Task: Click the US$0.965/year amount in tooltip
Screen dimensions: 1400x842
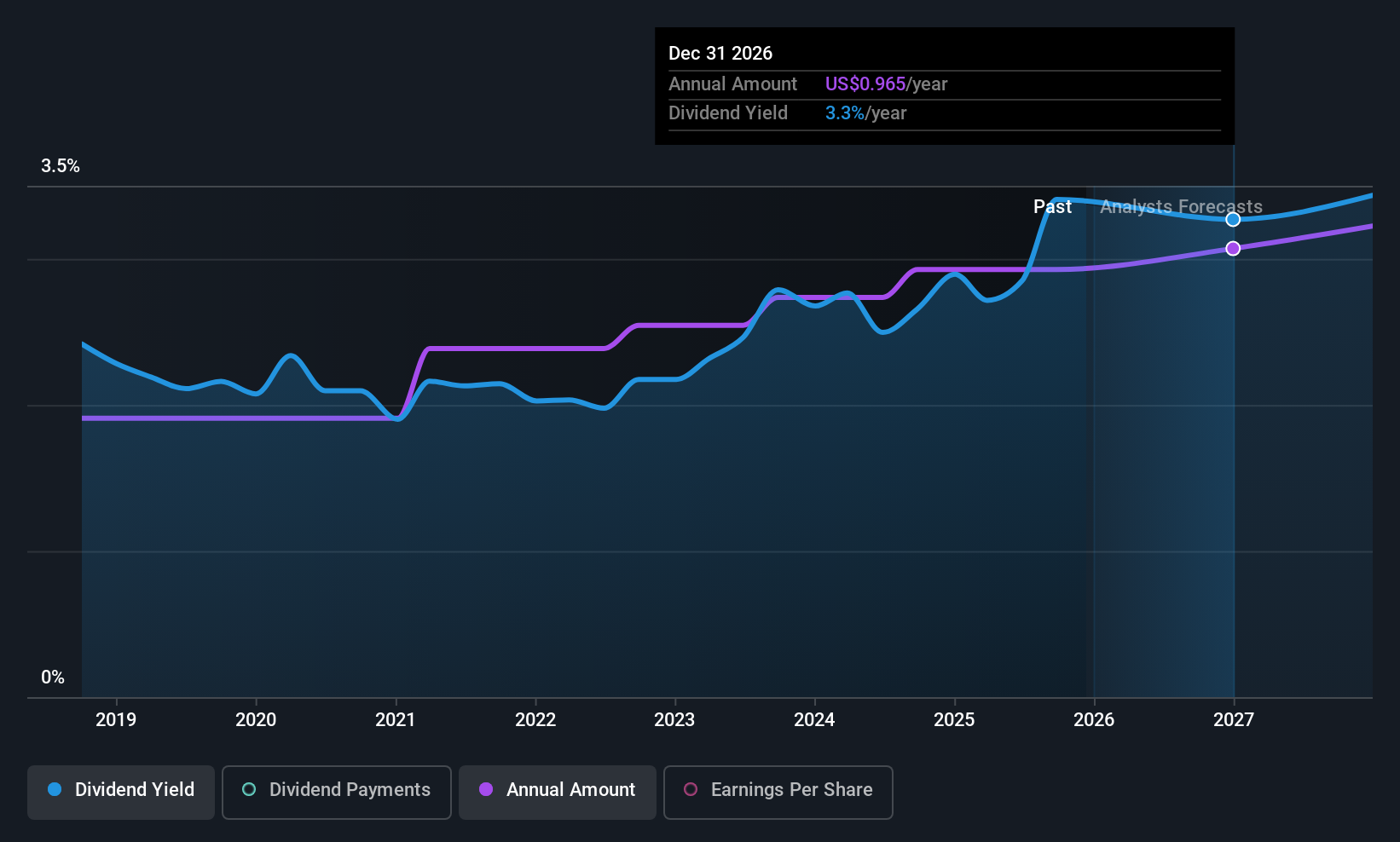Action: coord(865,84)
